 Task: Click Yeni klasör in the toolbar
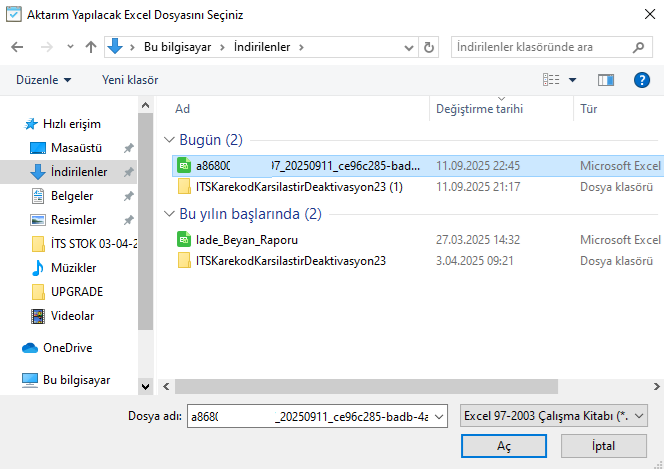pyautogui.click(x=130, y=80)
